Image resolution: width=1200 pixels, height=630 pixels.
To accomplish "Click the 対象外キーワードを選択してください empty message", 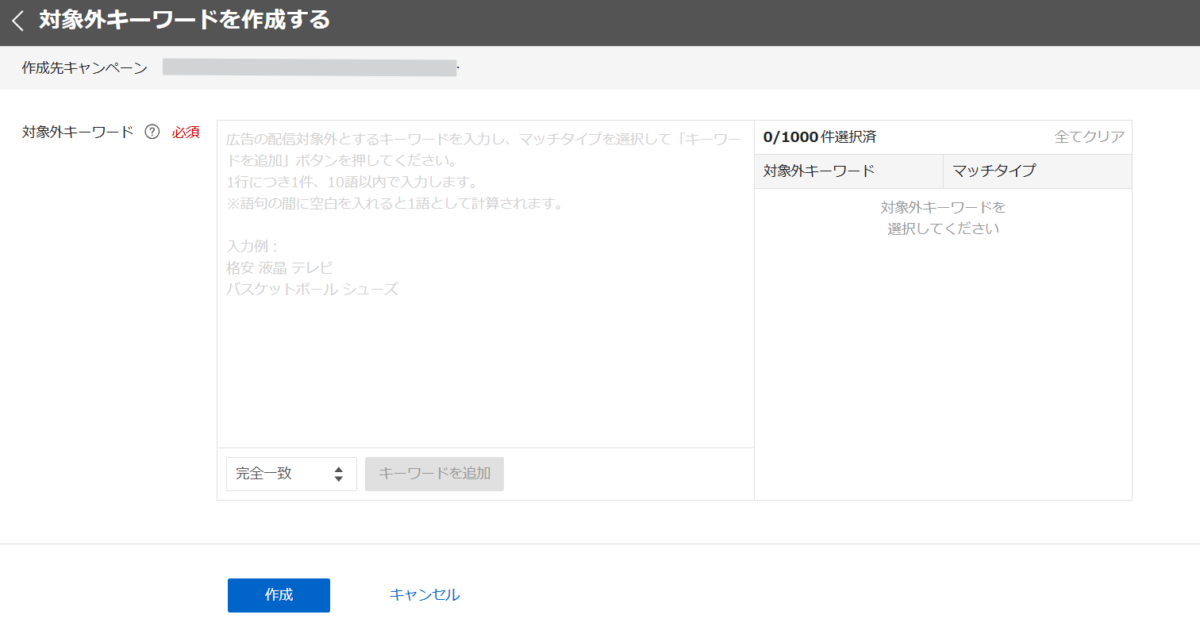I will [x=943, y=218].
